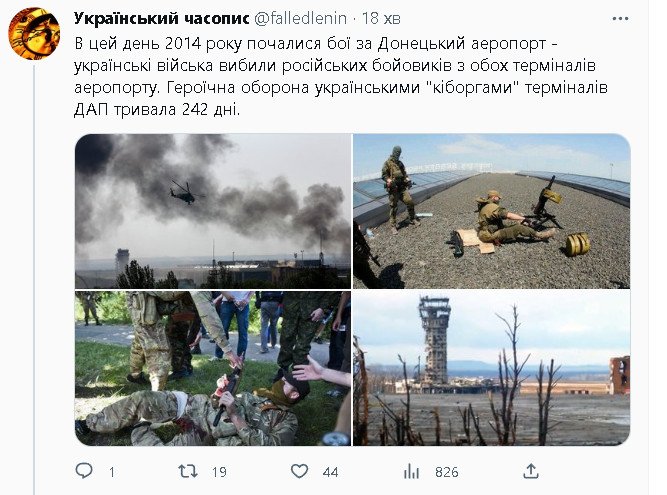Click the view count showing 826
The height and width of the screenshot is (495, 667).
[x=447, y=472]
